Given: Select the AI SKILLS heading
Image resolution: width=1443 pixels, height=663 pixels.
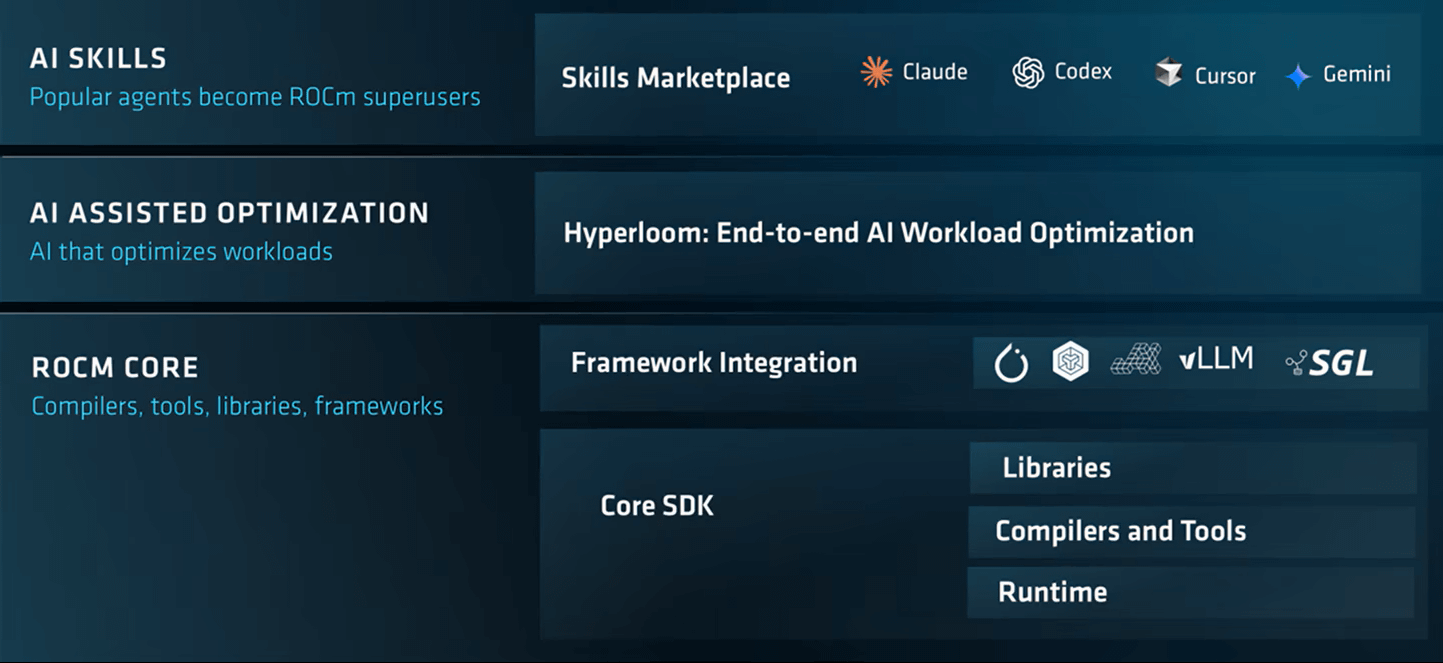Looking at the screenshot, I should 98,58.
